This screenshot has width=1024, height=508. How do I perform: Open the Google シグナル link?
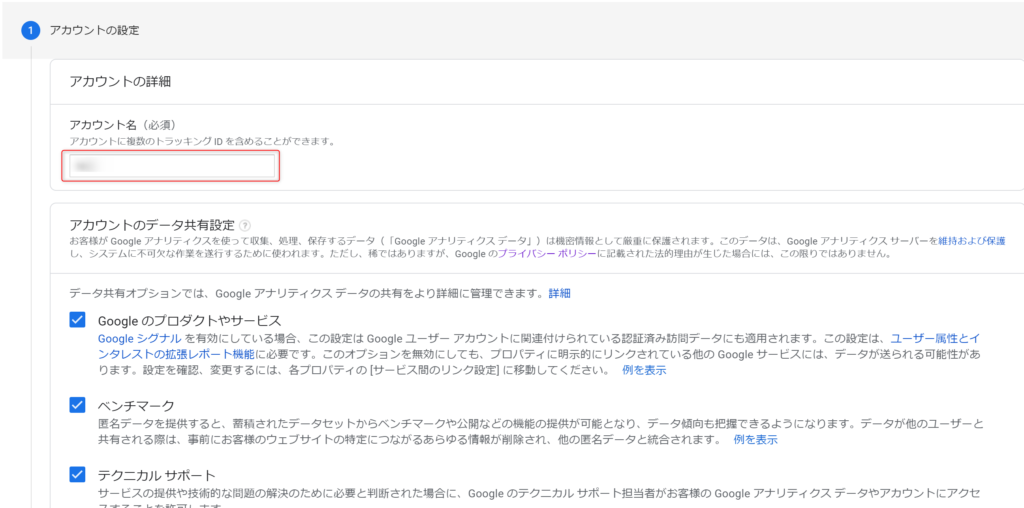(139, 339)
